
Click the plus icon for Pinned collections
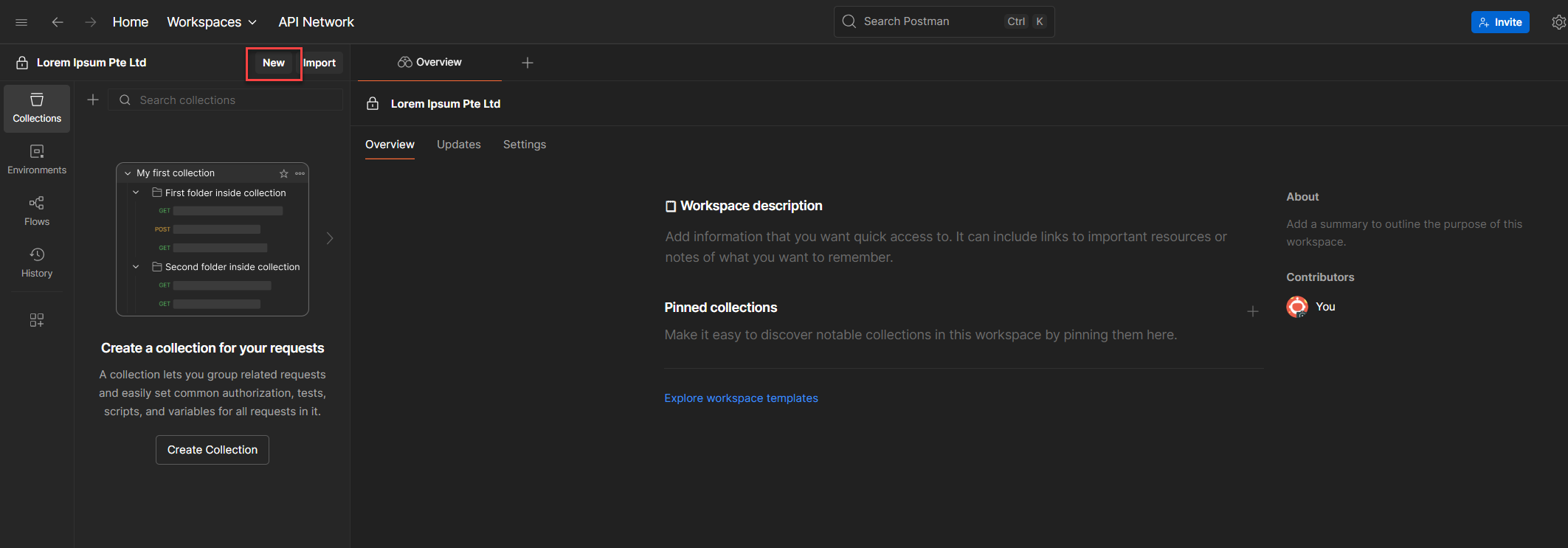(x=1253, y=311)
